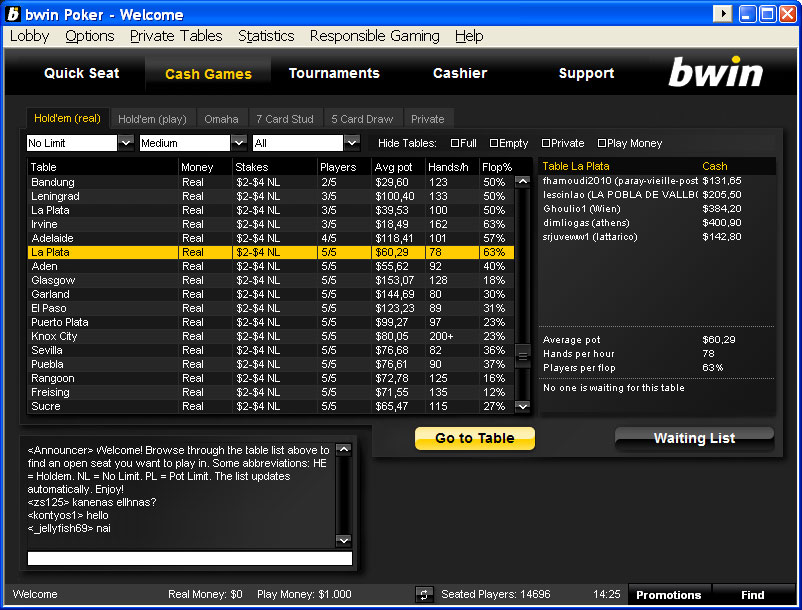Screen dimensions: 802x610
Task: Select the Sevilla table row
Action: [x=271, y=350]
